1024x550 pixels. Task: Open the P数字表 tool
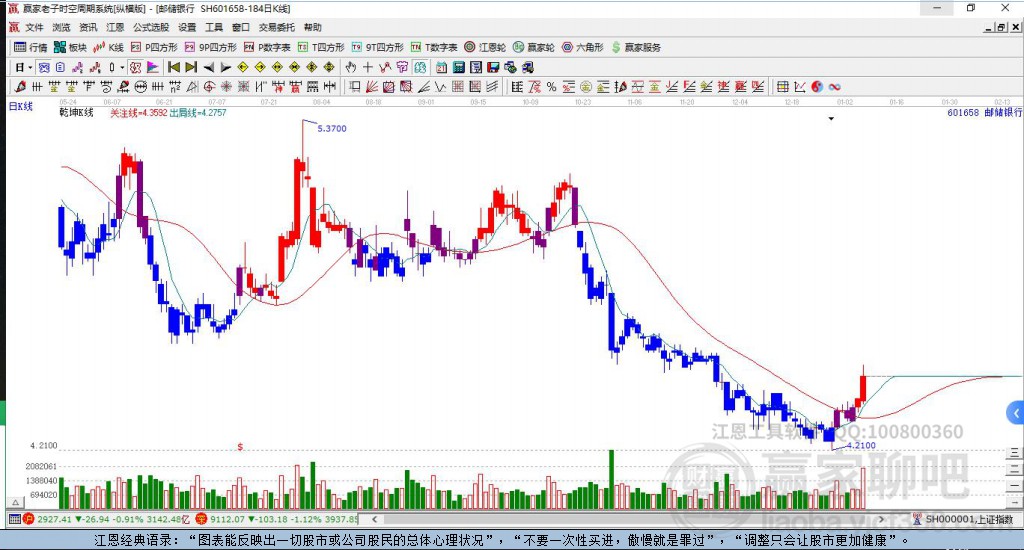[x=266, y=47]
